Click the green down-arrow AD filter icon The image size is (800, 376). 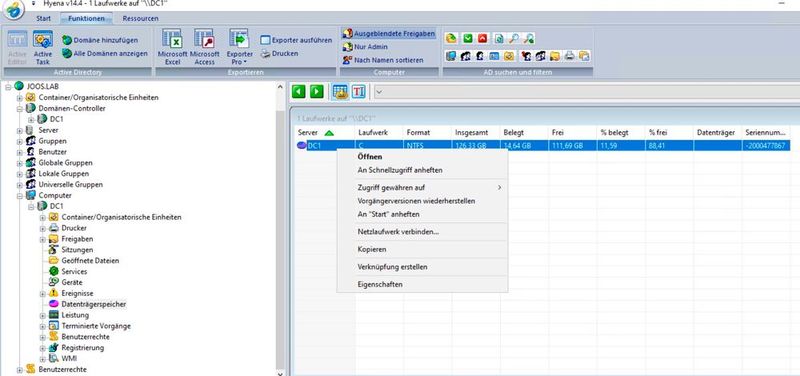[x=467, y=38]
